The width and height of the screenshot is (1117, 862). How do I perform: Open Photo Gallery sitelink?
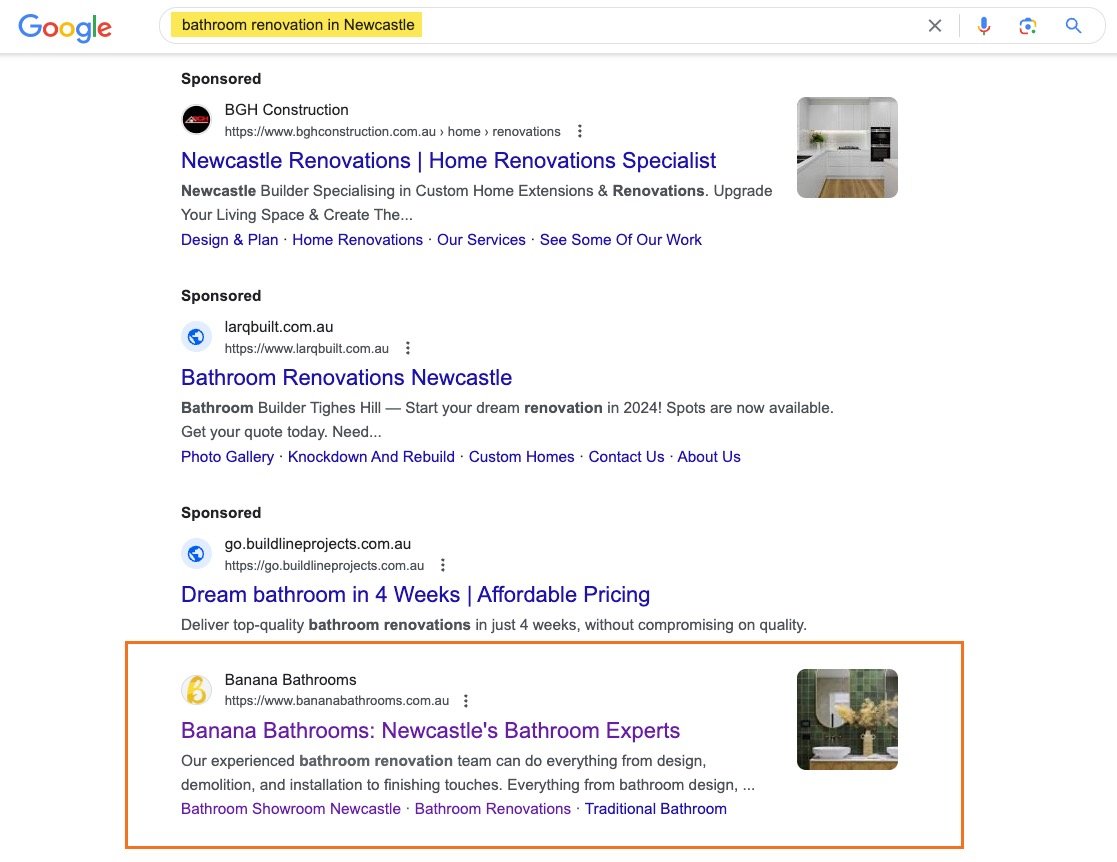coord(227,457)
